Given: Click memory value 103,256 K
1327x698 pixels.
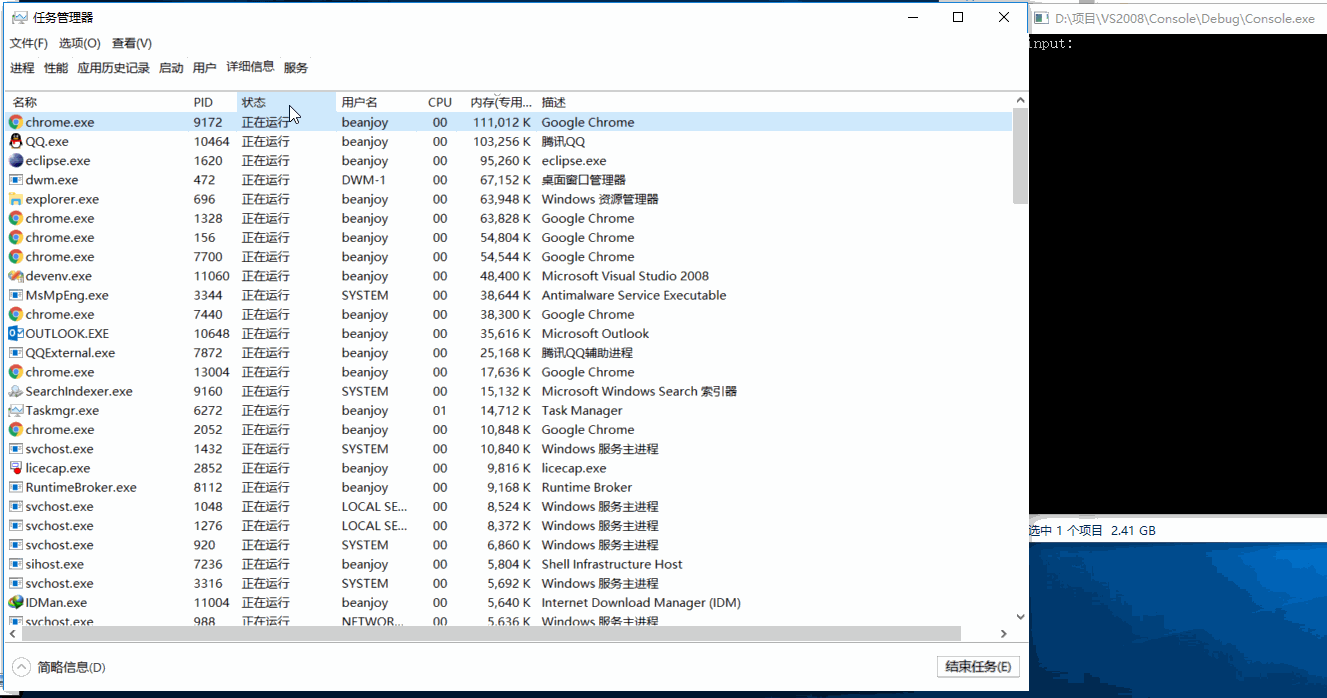Looking at the screenshot, I should 501,142.
